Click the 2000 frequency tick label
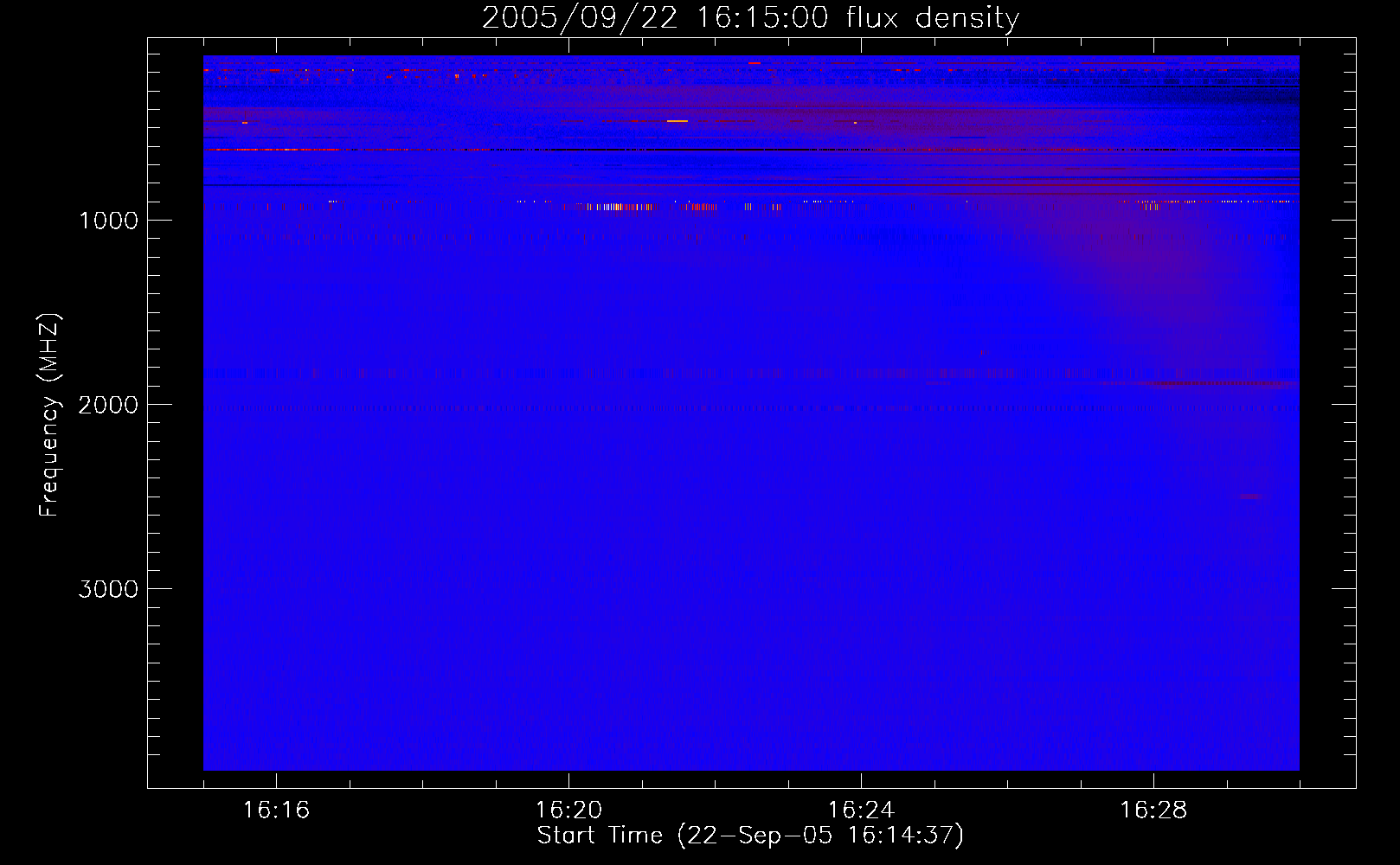Viewport: 1400px width, 865px height. 108,405
